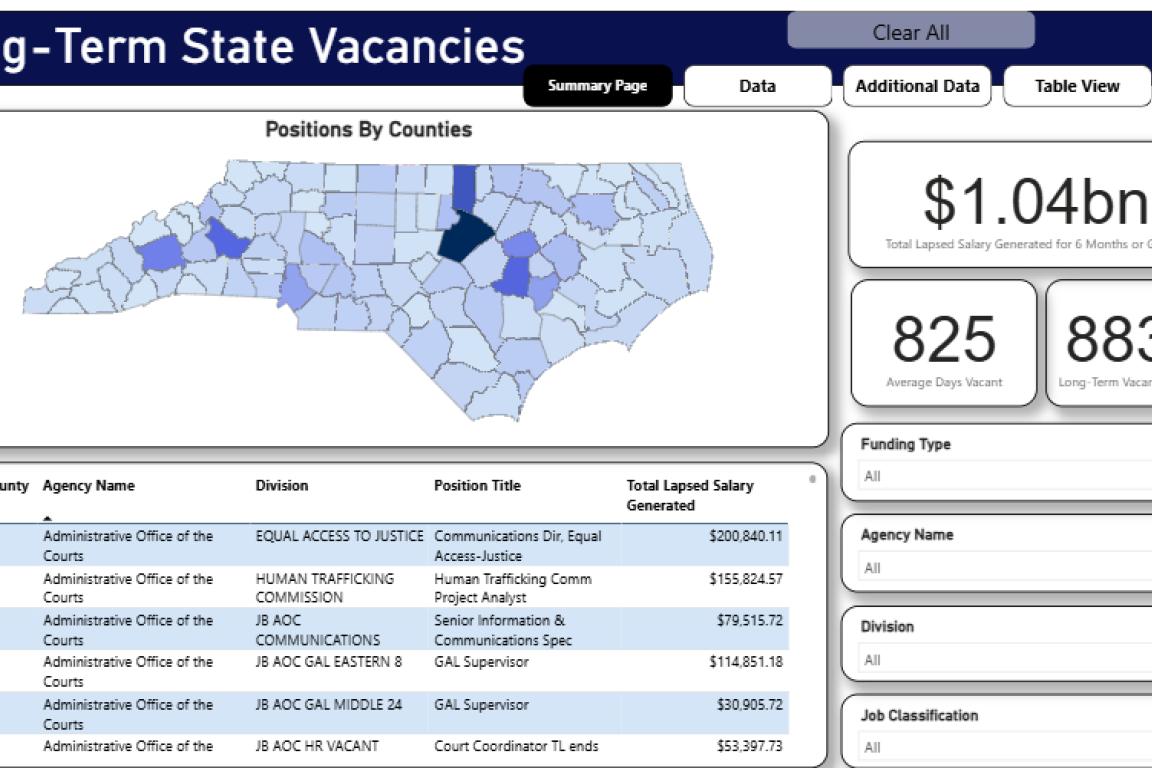Screen dimensions: 1152x768
Task: Sort by the Division column header
Action: click(282, 486)
